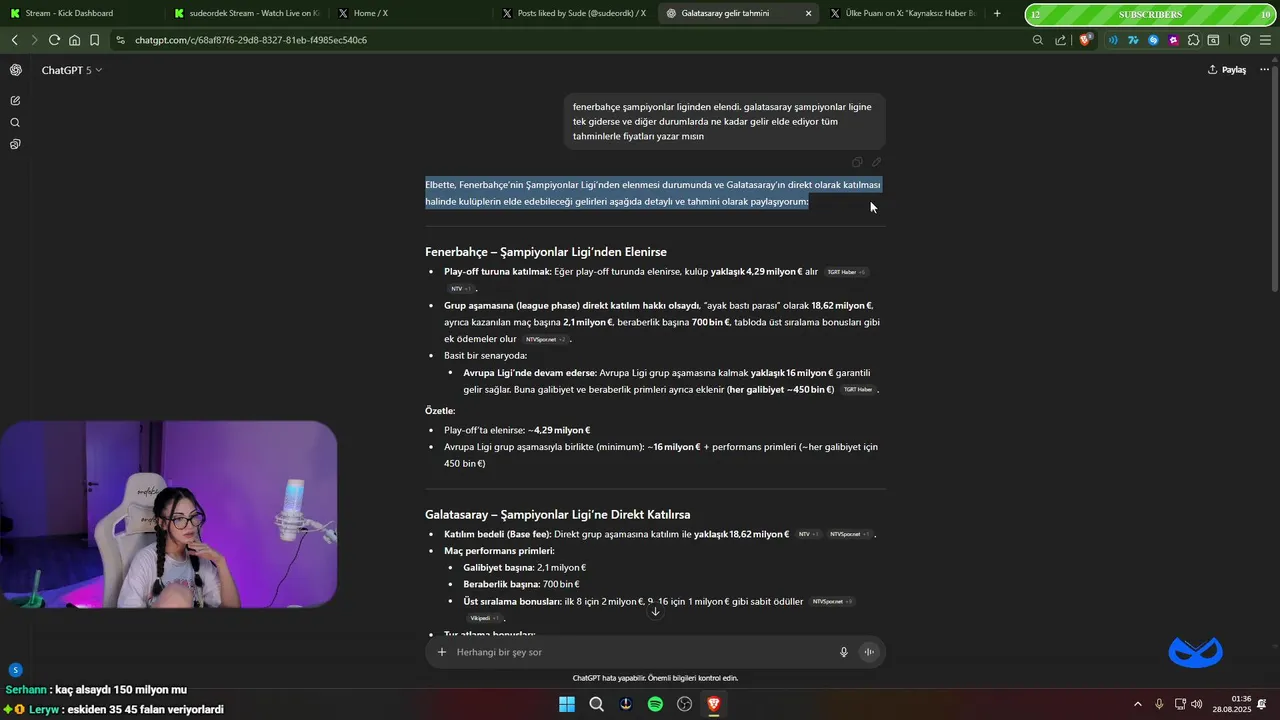Click the purple flower extension icon
This screenshot has width=1280, height=720.
click(1173, 40)
